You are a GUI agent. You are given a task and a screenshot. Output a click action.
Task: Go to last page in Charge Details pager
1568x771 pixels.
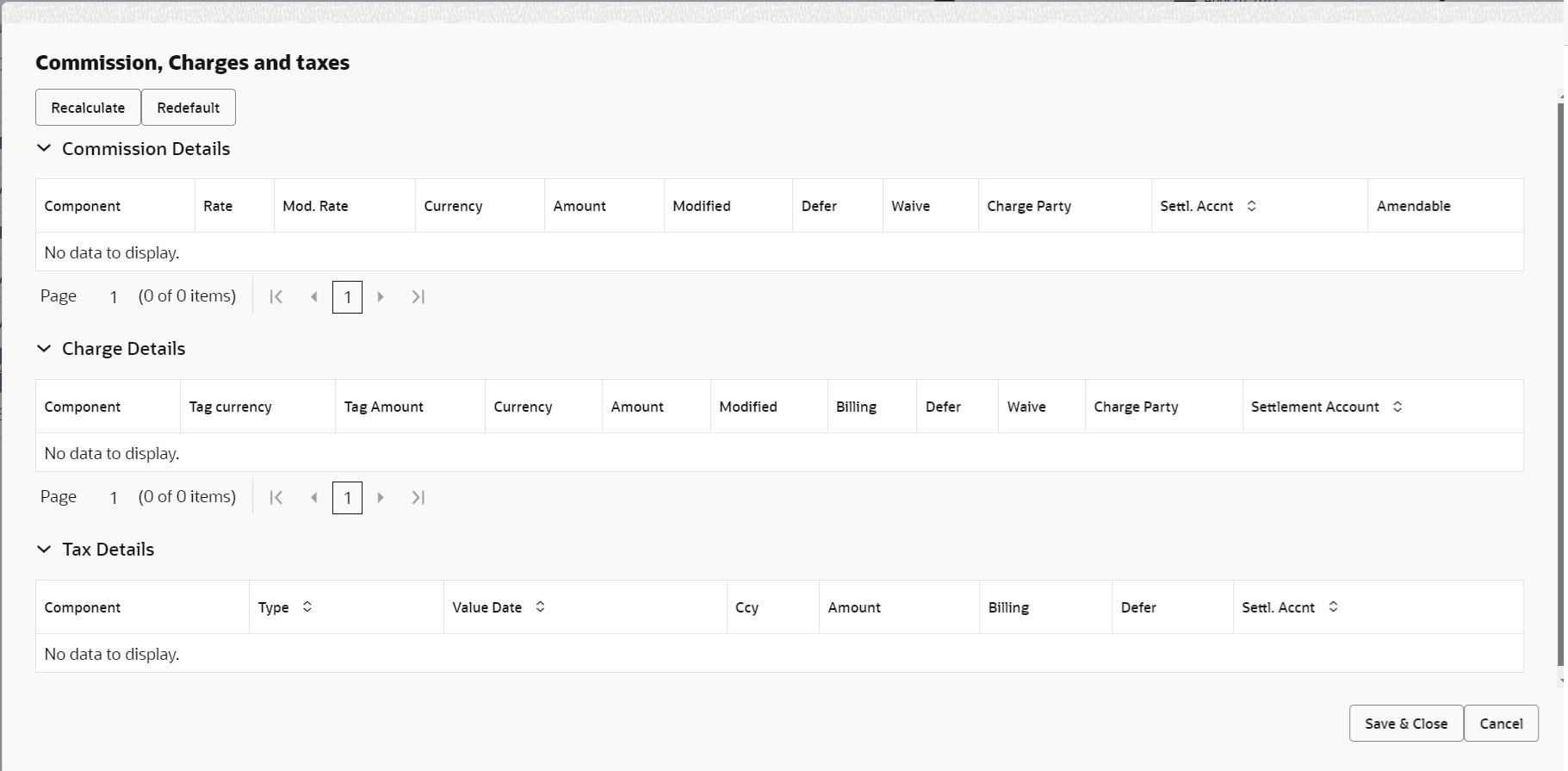(418, 497)
